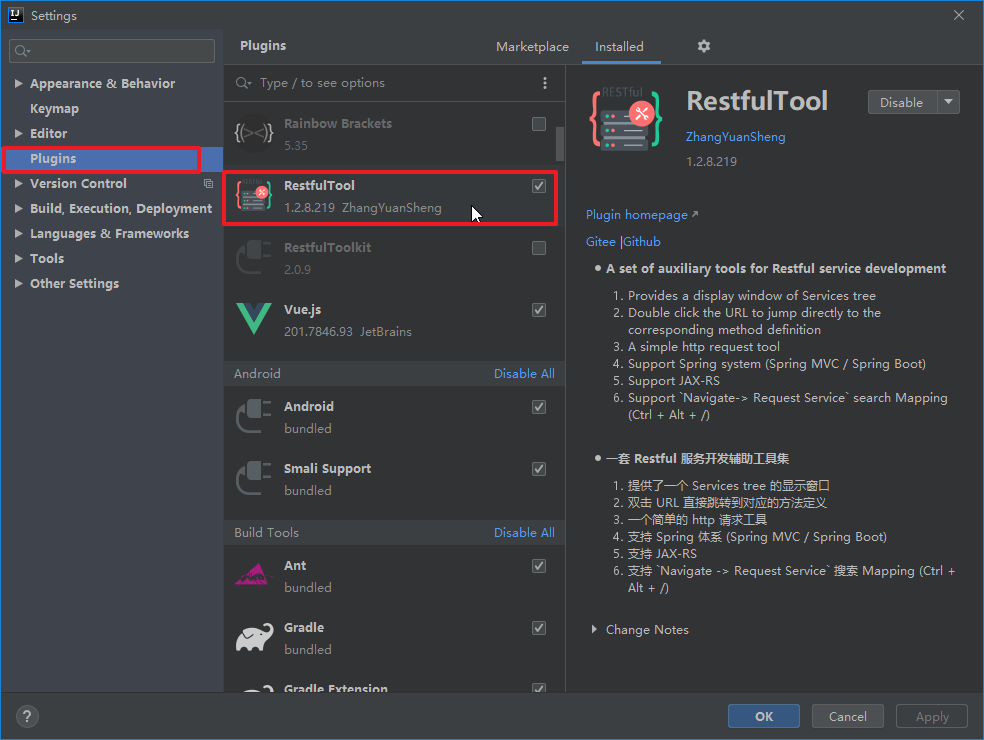Expand the Other Settings node

[x=18, y=284]
